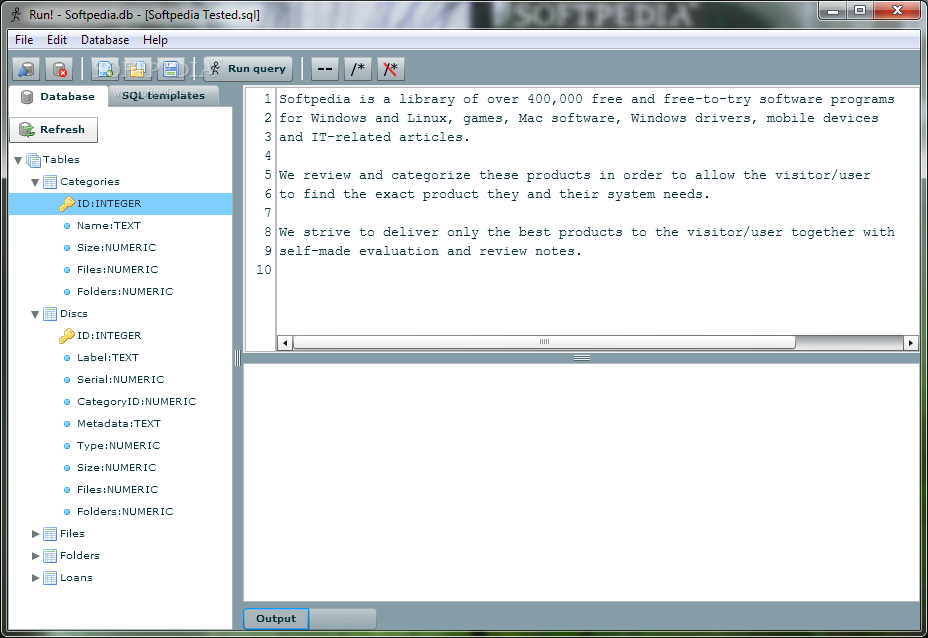The width and height of the screenshot is (928, 638).
Task: Insert line comment with the -- button
Action: pyautogui.click(x=325, y=69)
